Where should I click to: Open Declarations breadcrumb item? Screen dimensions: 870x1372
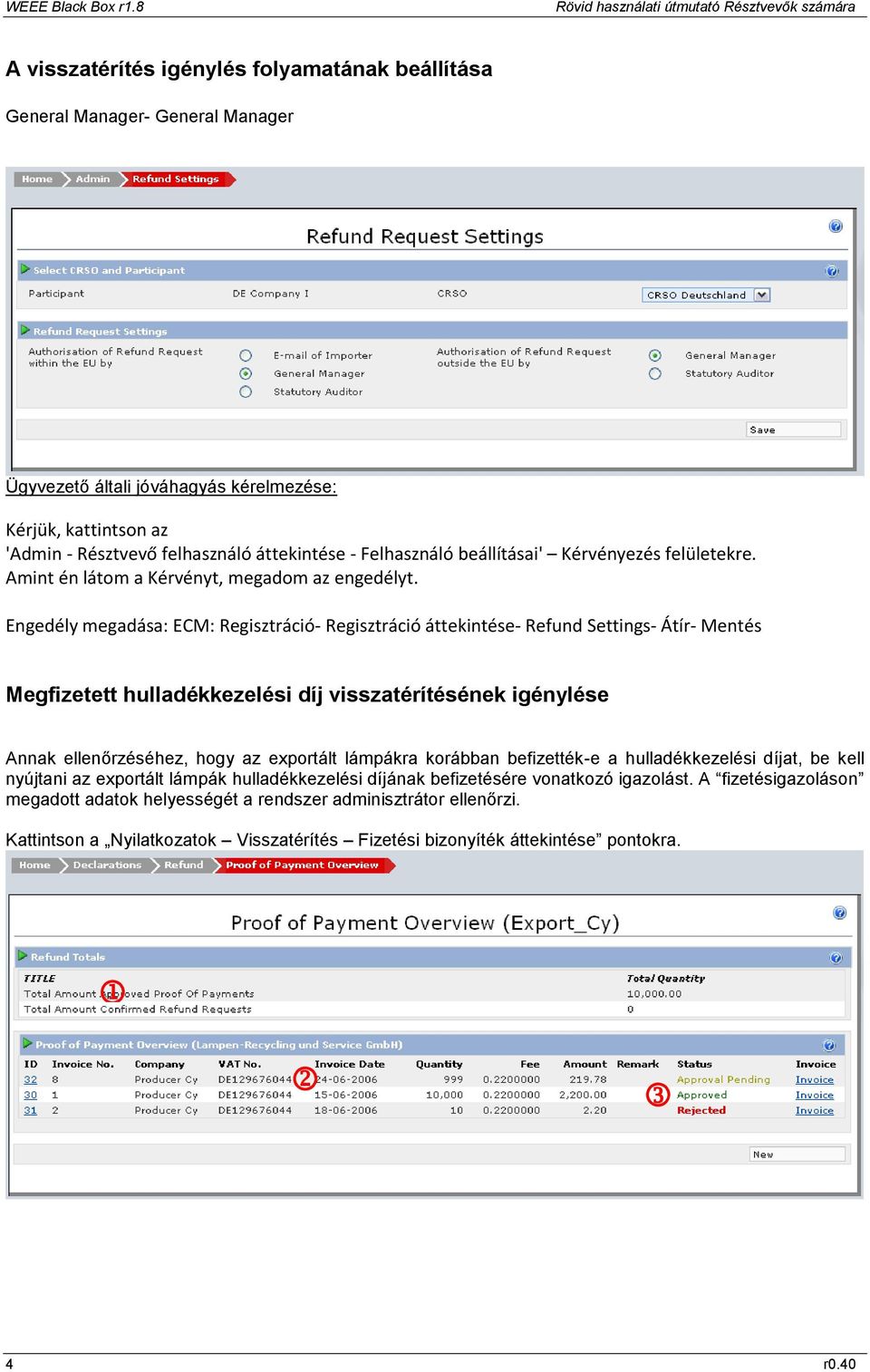pyautogui.click(x=107, y=865)
